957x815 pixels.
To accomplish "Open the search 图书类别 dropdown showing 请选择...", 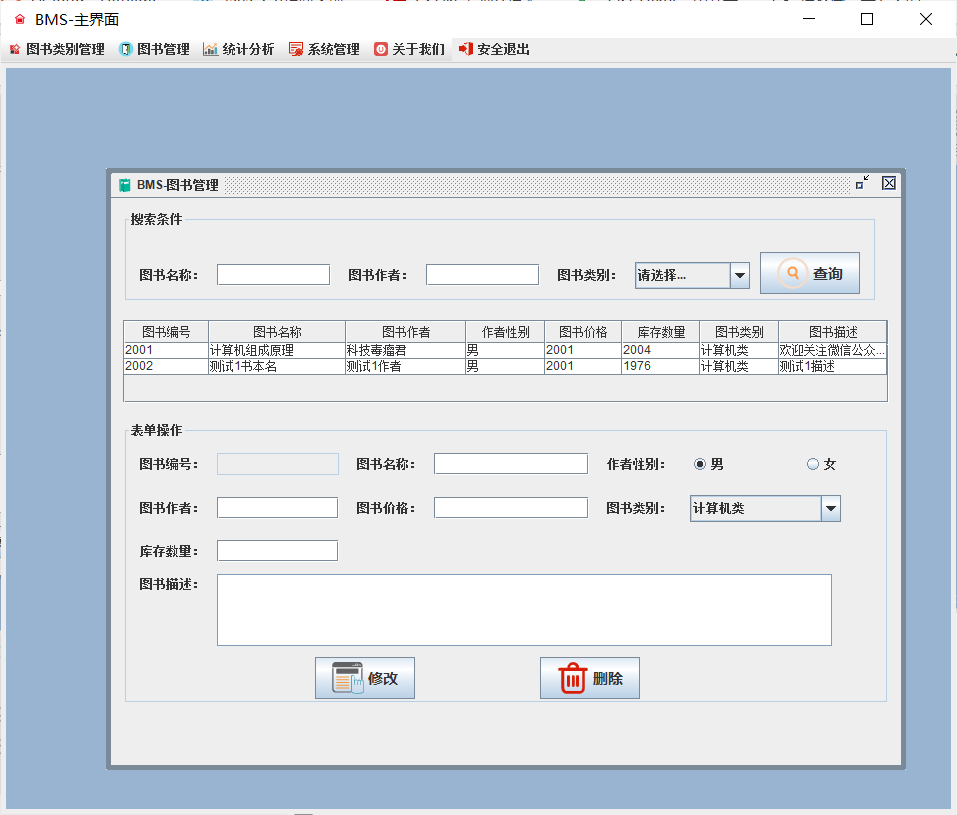I will (x=692, y=275).
